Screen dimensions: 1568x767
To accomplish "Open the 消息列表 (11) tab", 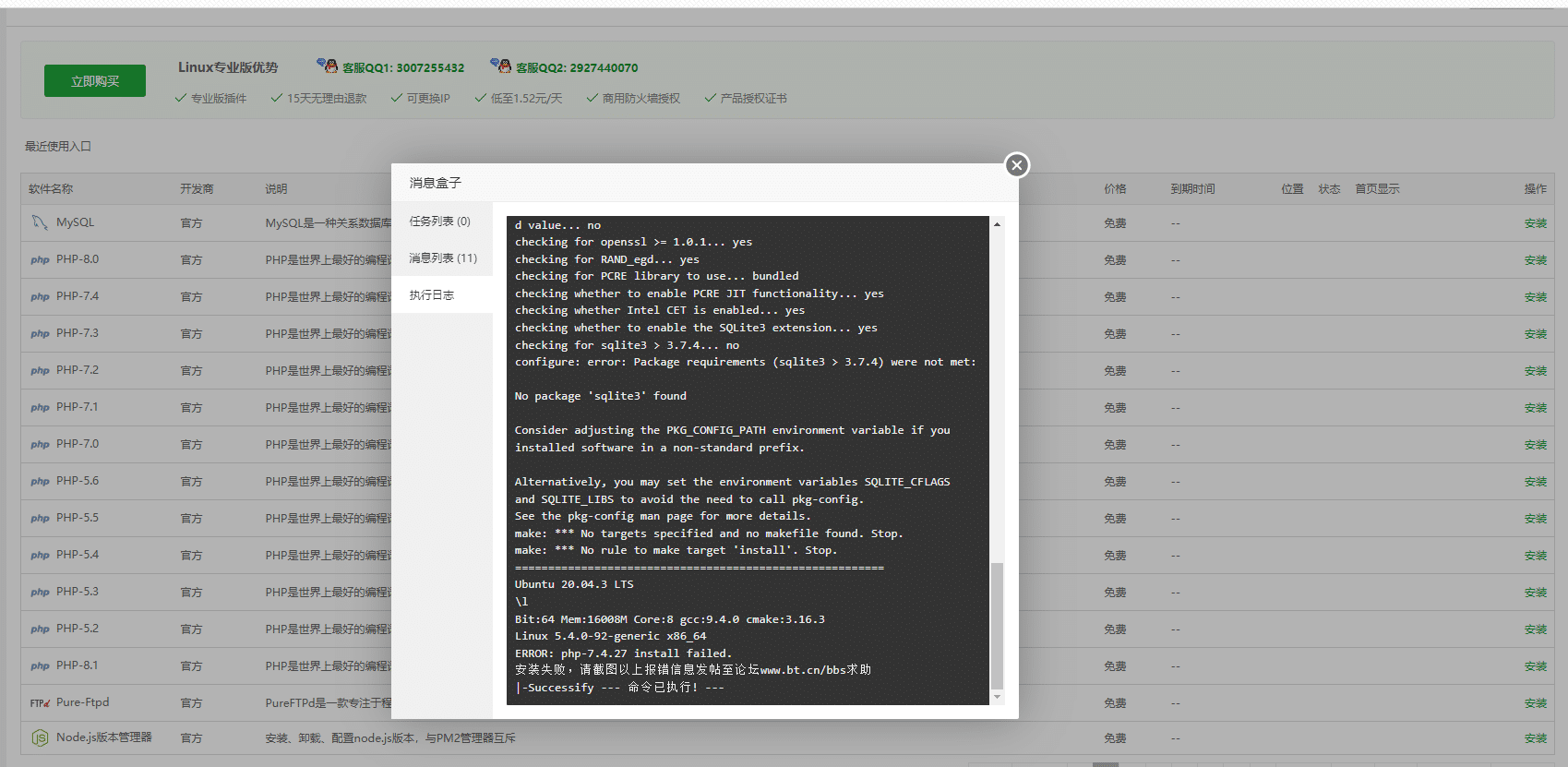I will click(x=441, y=258).
